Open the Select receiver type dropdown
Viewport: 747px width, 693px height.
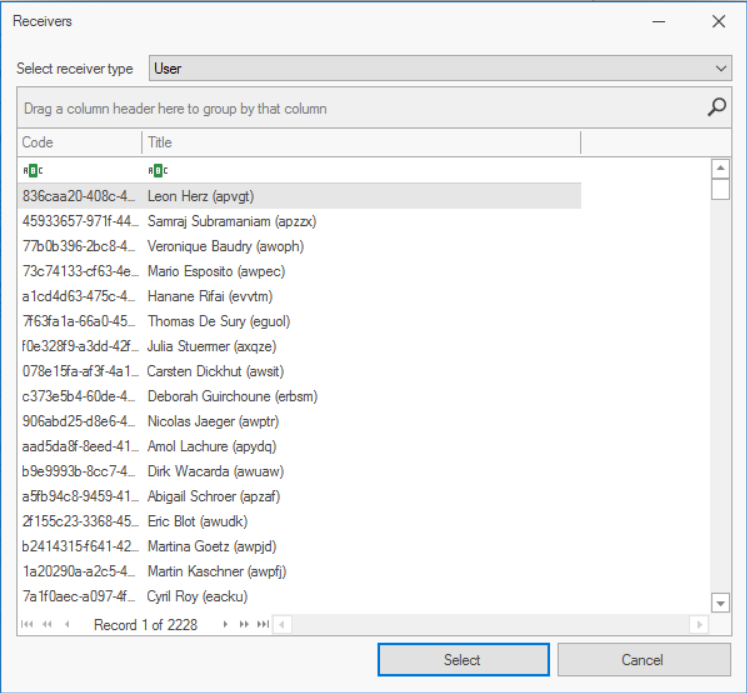(x=440, y=68)
